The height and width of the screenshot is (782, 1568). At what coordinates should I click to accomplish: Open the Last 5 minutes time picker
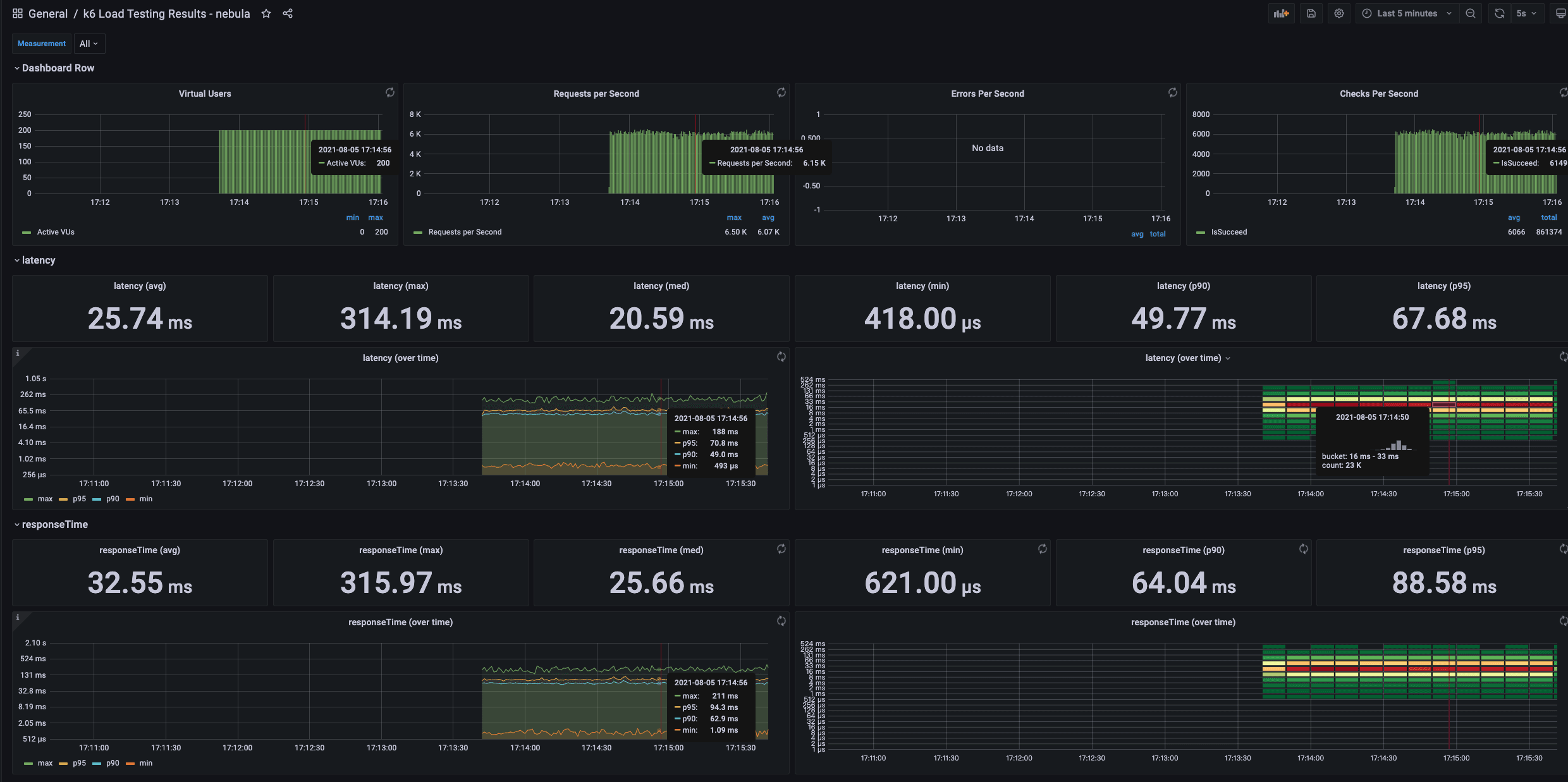(x=1406, y=13)
